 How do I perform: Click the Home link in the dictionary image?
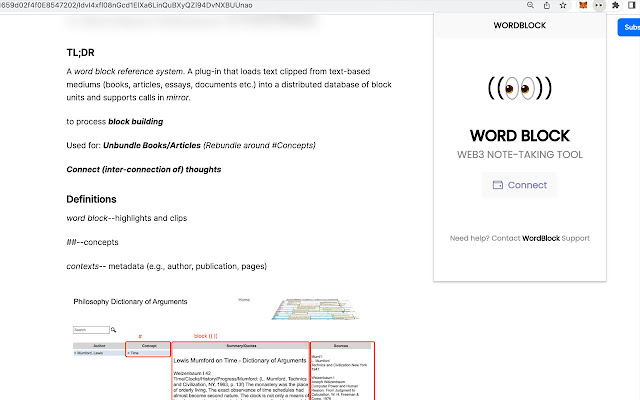tap(244, 300)
